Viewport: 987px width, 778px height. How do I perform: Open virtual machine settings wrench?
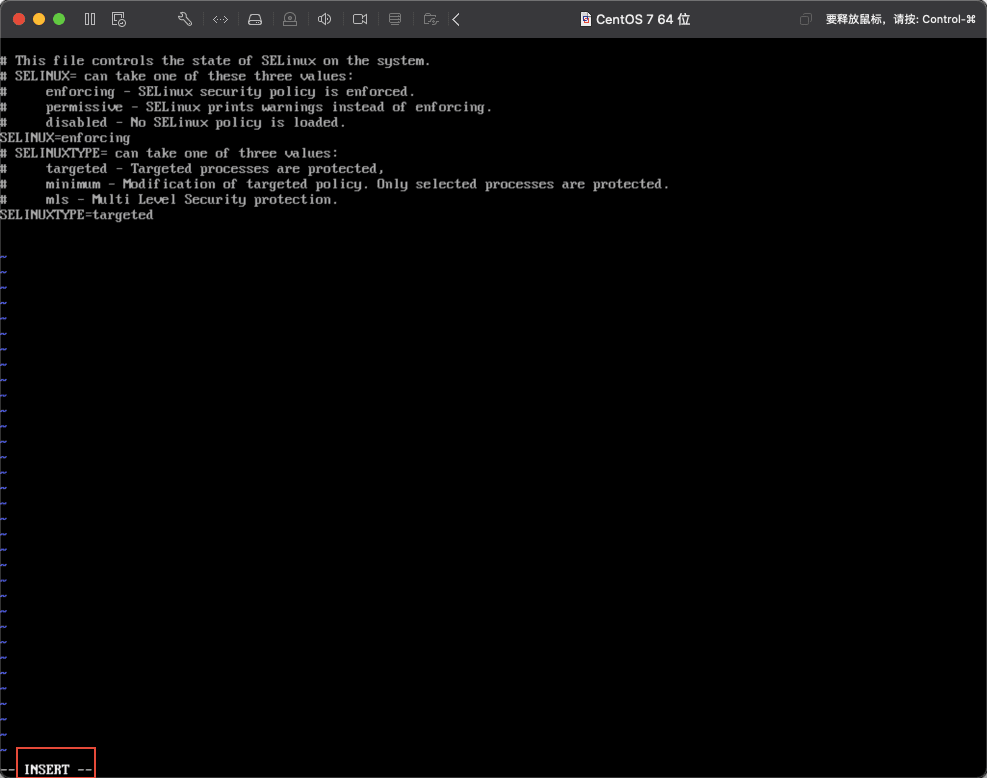pyautogui.click(x=184, y=19)
